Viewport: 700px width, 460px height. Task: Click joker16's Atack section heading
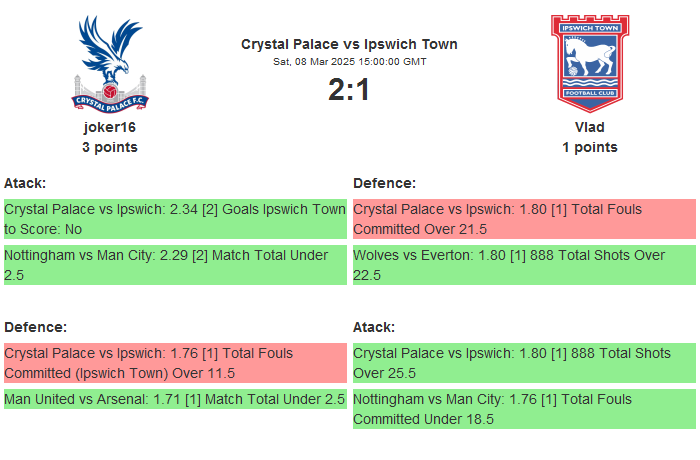click(26, 183)
